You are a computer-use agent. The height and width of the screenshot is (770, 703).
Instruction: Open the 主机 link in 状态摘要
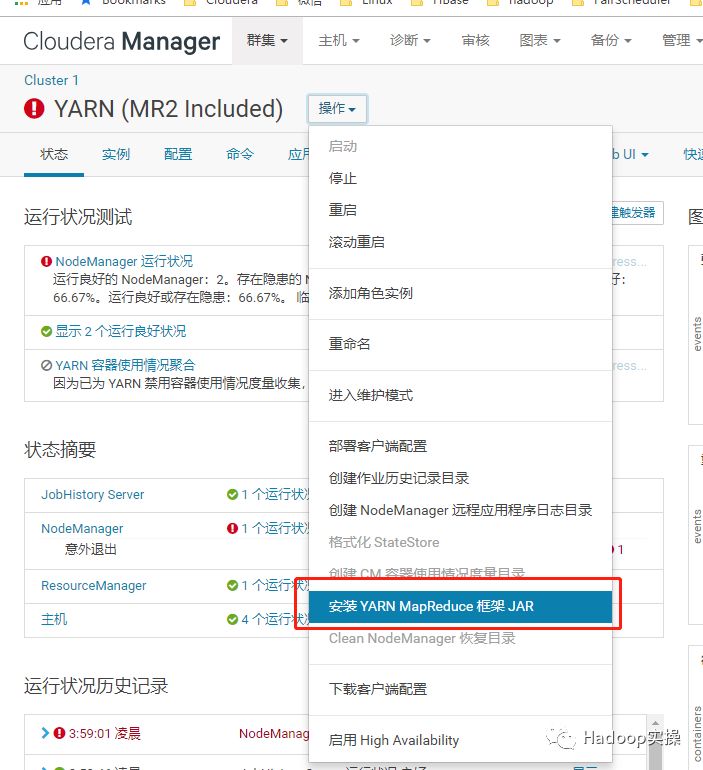point(54,619)
